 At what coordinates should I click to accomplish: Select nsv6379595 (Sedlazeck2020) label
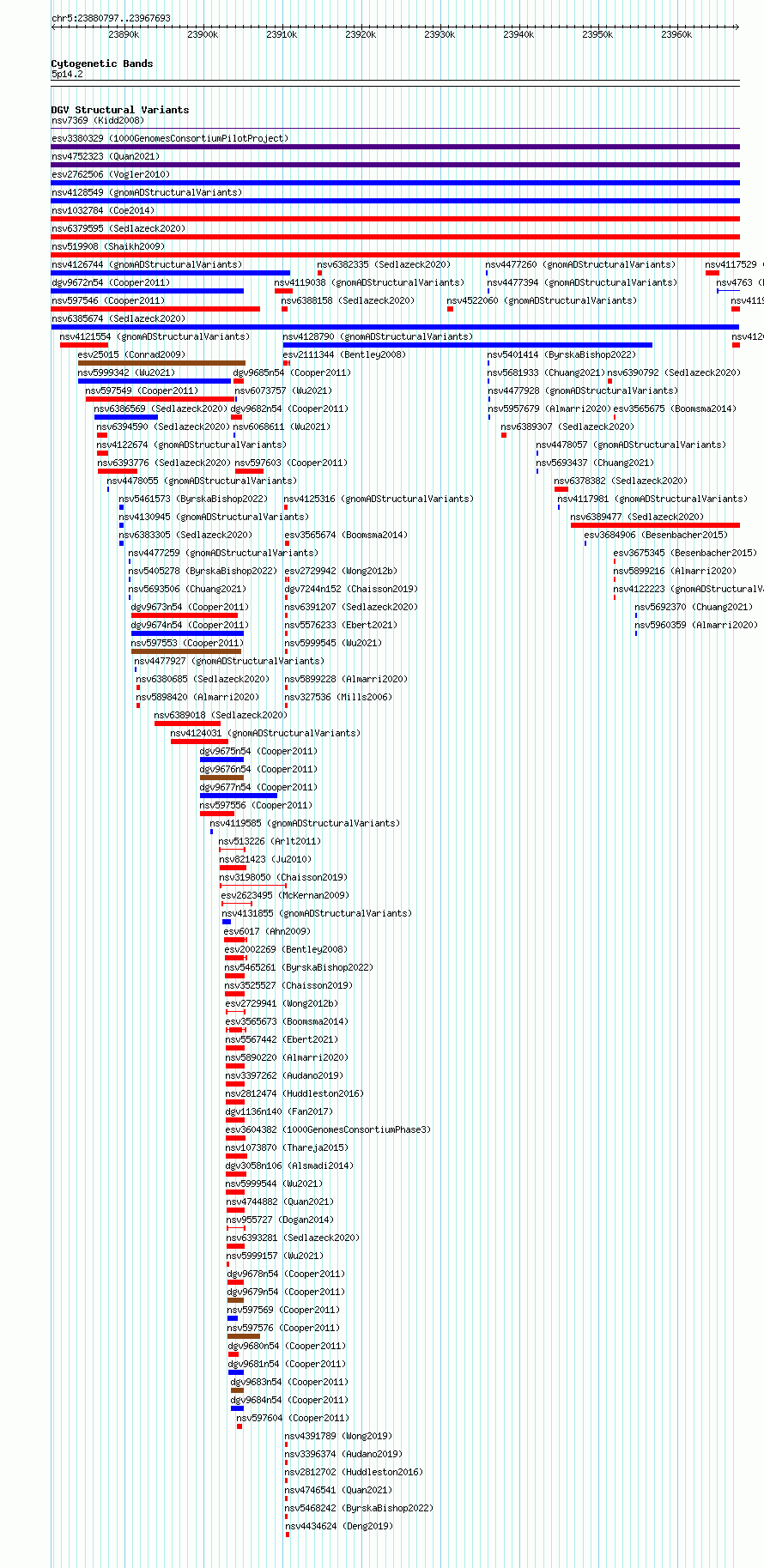click(x=118, y=228)
